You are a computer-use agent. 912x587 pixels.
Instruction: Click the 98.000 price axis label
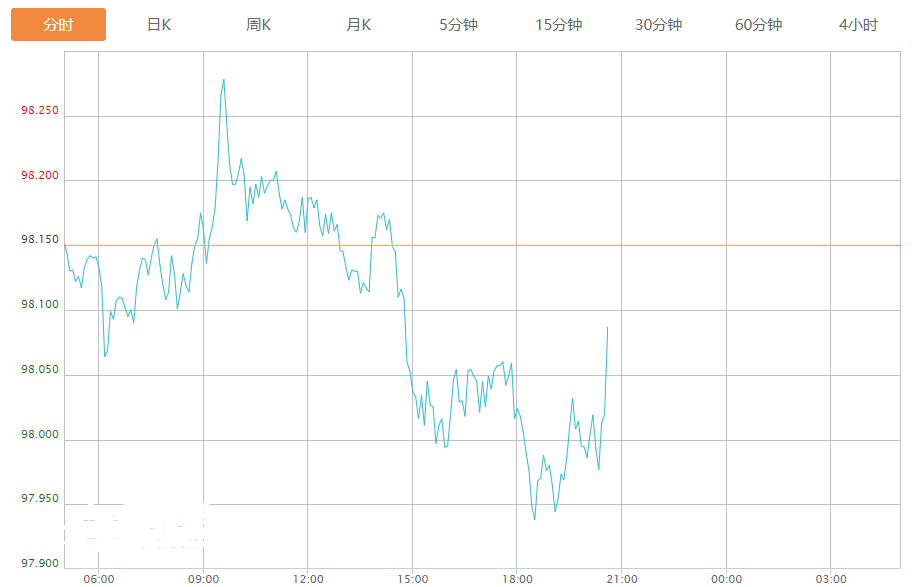coord(40,435)
